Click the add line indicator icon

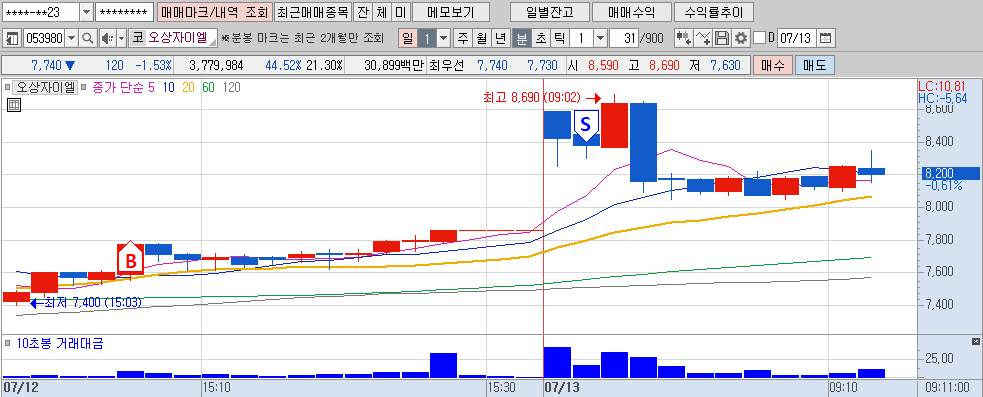703,38
